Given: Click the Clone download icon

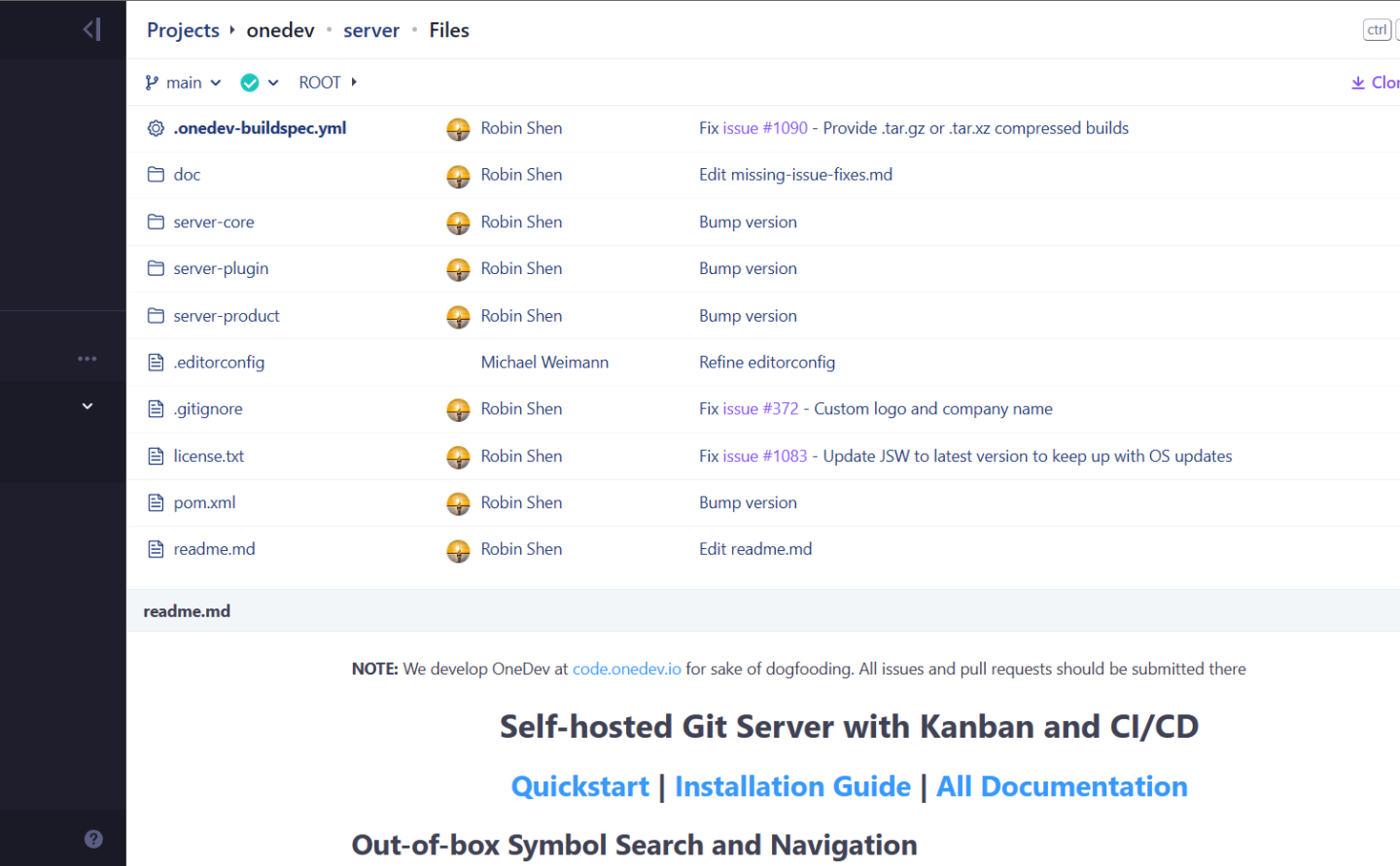Looking at the screenshot, I should pos(1358,83).
